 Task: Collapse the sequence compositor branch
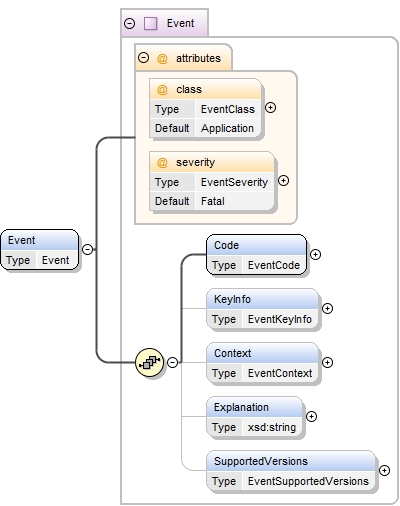coord(172,362)
